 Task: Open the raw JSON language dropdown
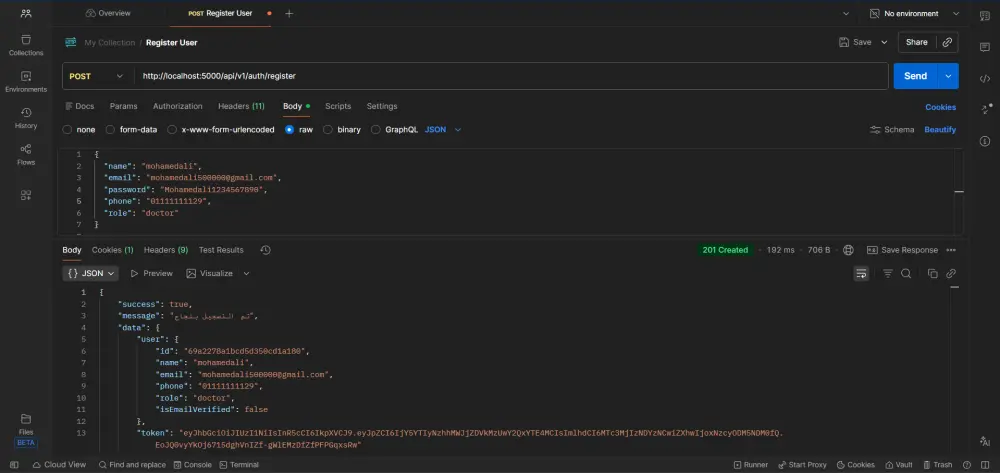[x=443, y=129]
